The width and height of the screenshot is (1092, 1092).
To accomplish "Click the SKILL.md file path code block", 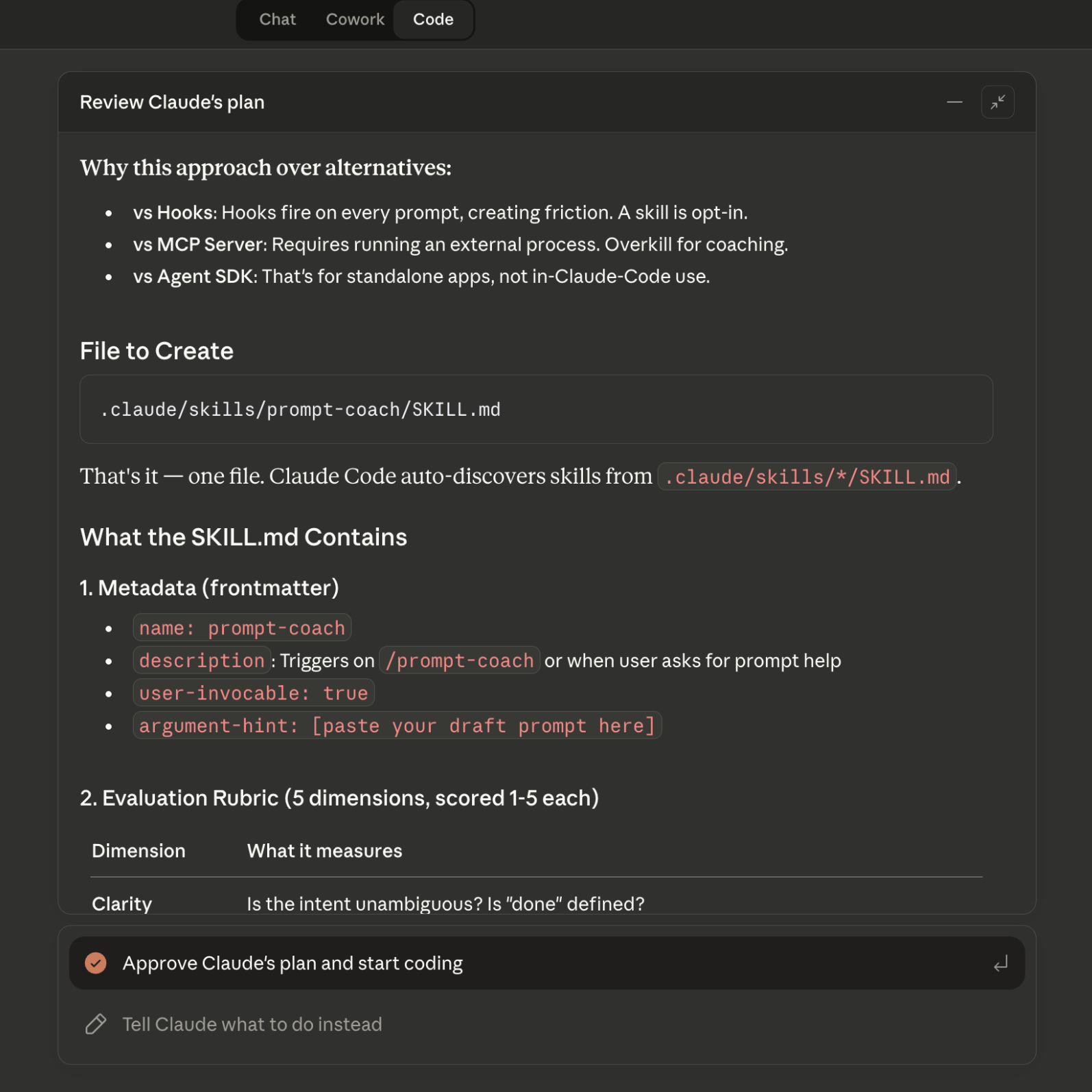I will point(536,409).
